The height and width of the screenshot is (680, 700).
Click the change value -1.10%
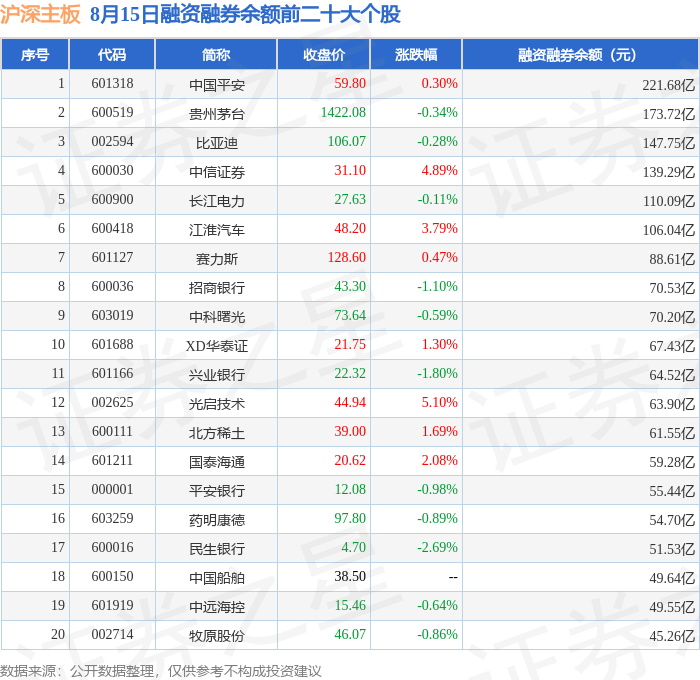(438, 287)
